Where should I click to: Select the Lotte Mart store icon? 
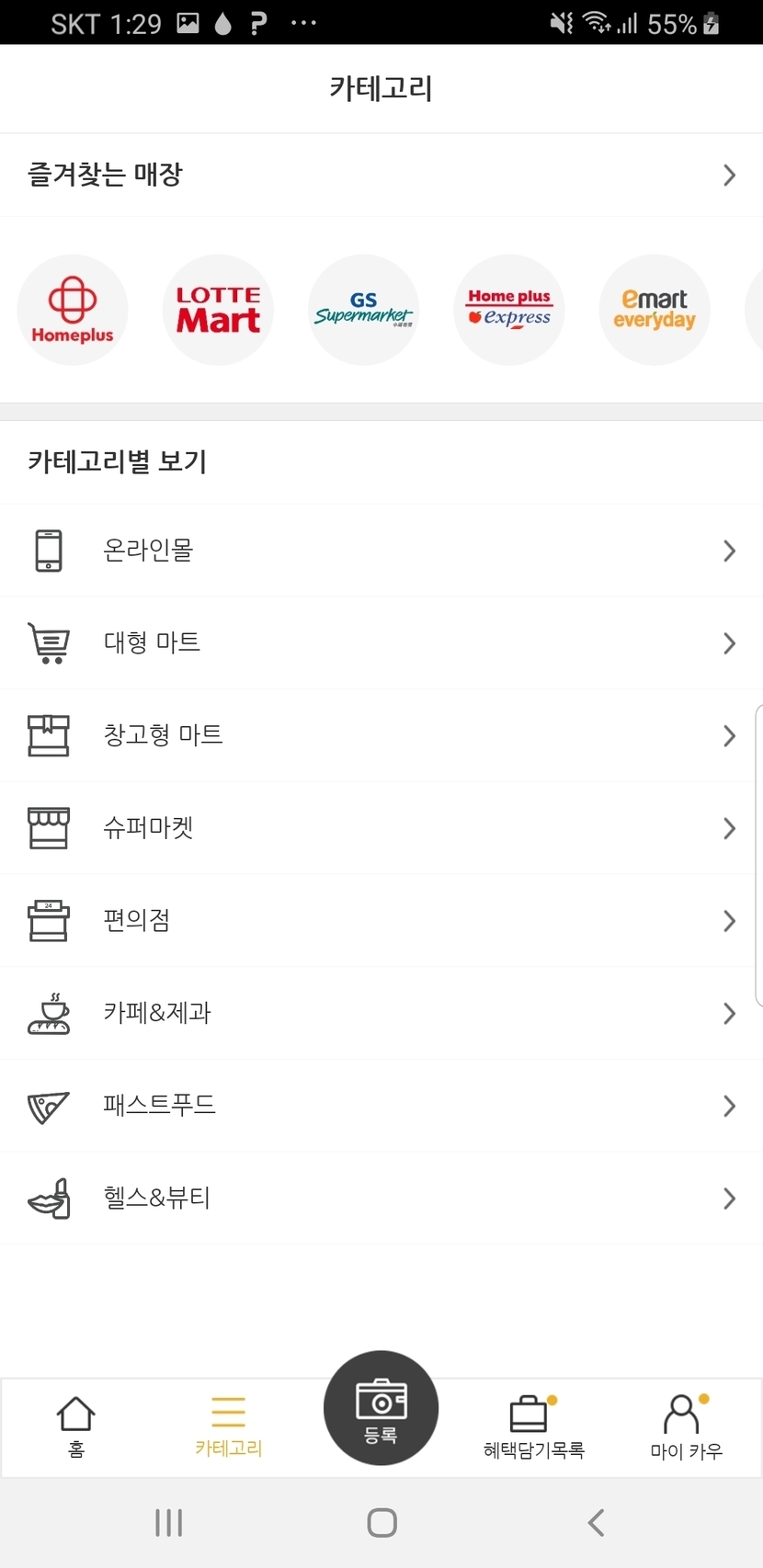tap(218, 310)
